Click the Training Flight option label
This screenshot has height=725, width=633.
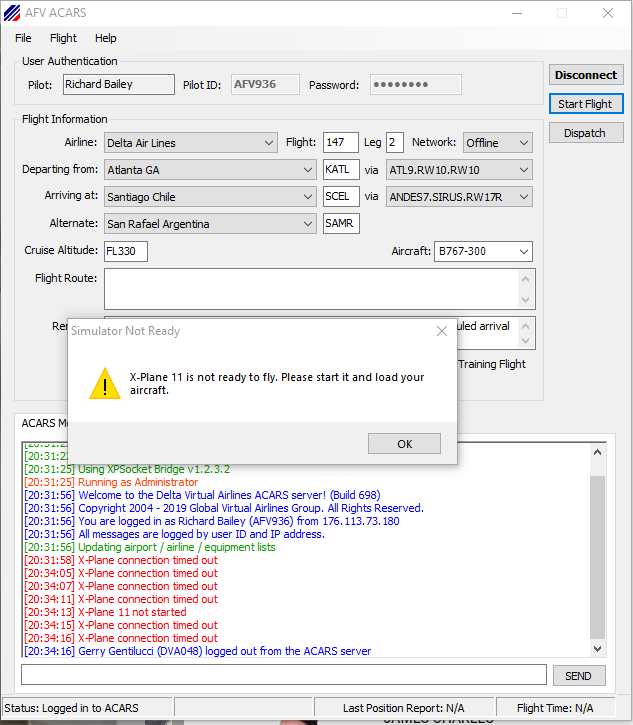pyautogui.click(x=492, y=364)
